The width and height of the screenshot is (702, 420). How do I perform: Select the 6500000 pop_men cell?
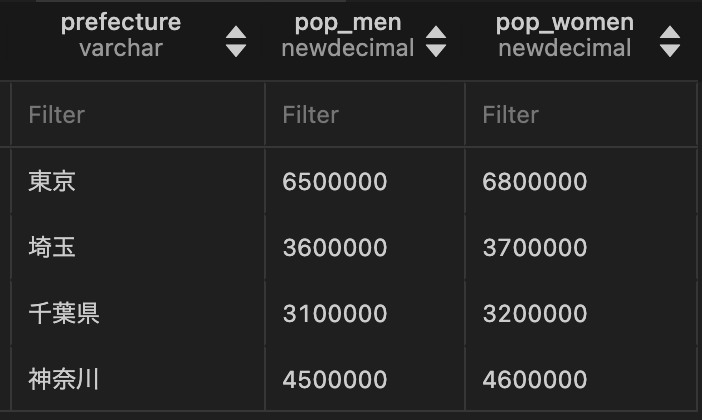click(365, 181)
